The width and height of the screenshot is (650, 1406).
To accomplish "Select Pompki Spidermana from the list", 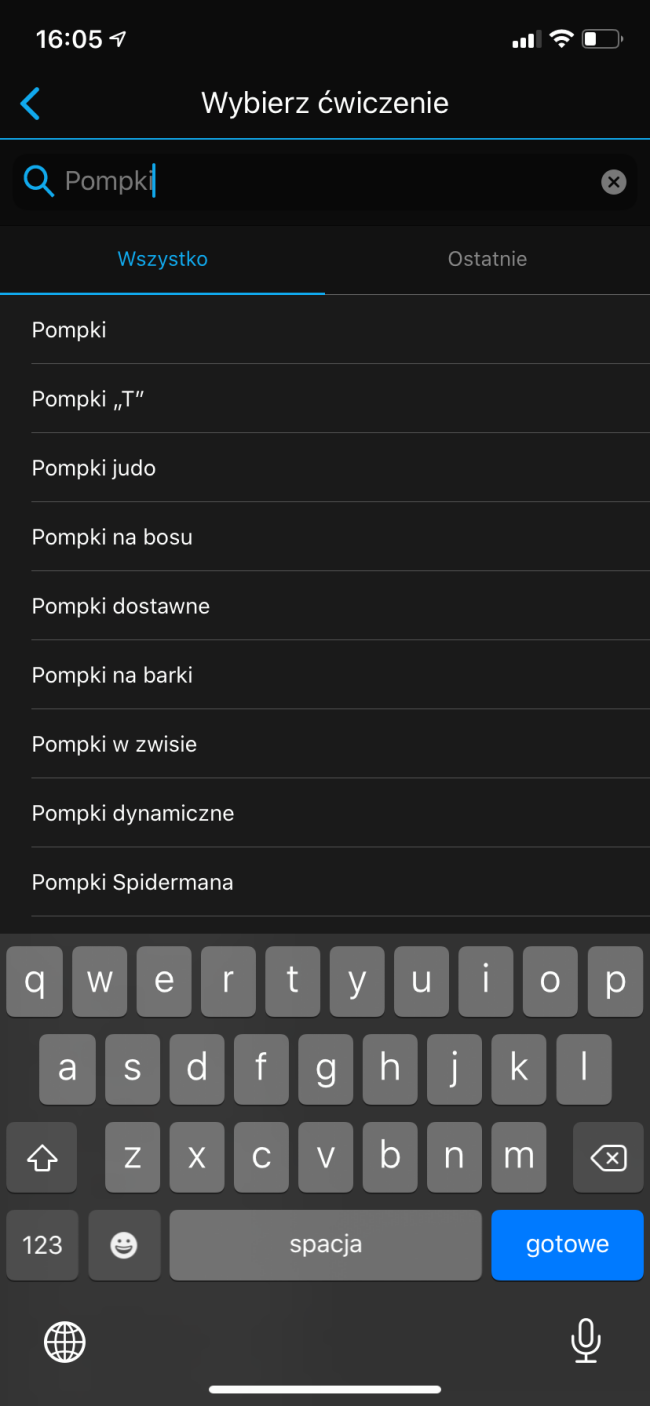I will (x=325, y=882).
